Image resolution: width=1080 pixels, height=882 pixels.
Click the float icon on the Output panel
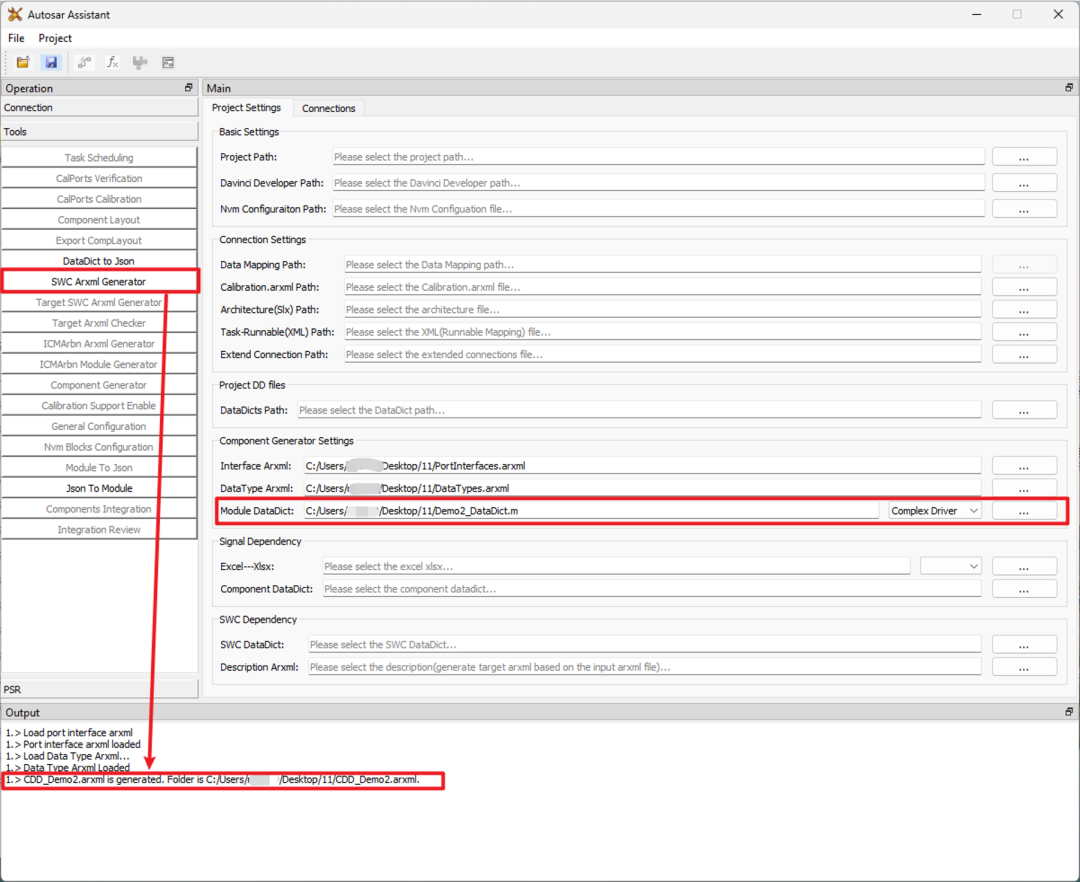(1068, 712)
